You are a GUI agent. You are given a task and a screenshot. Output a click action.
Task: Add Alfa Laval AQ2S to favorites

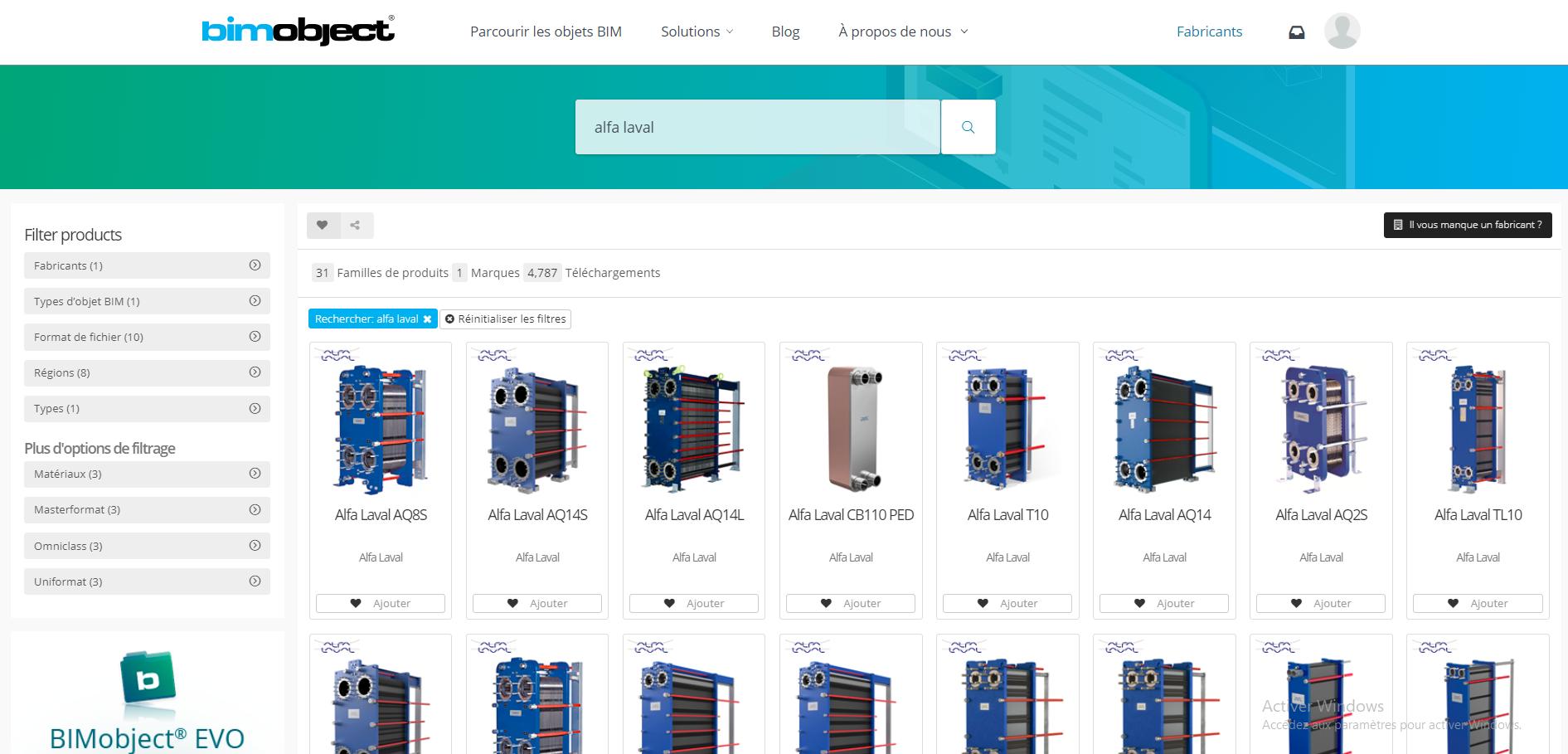coord(1321,603)
